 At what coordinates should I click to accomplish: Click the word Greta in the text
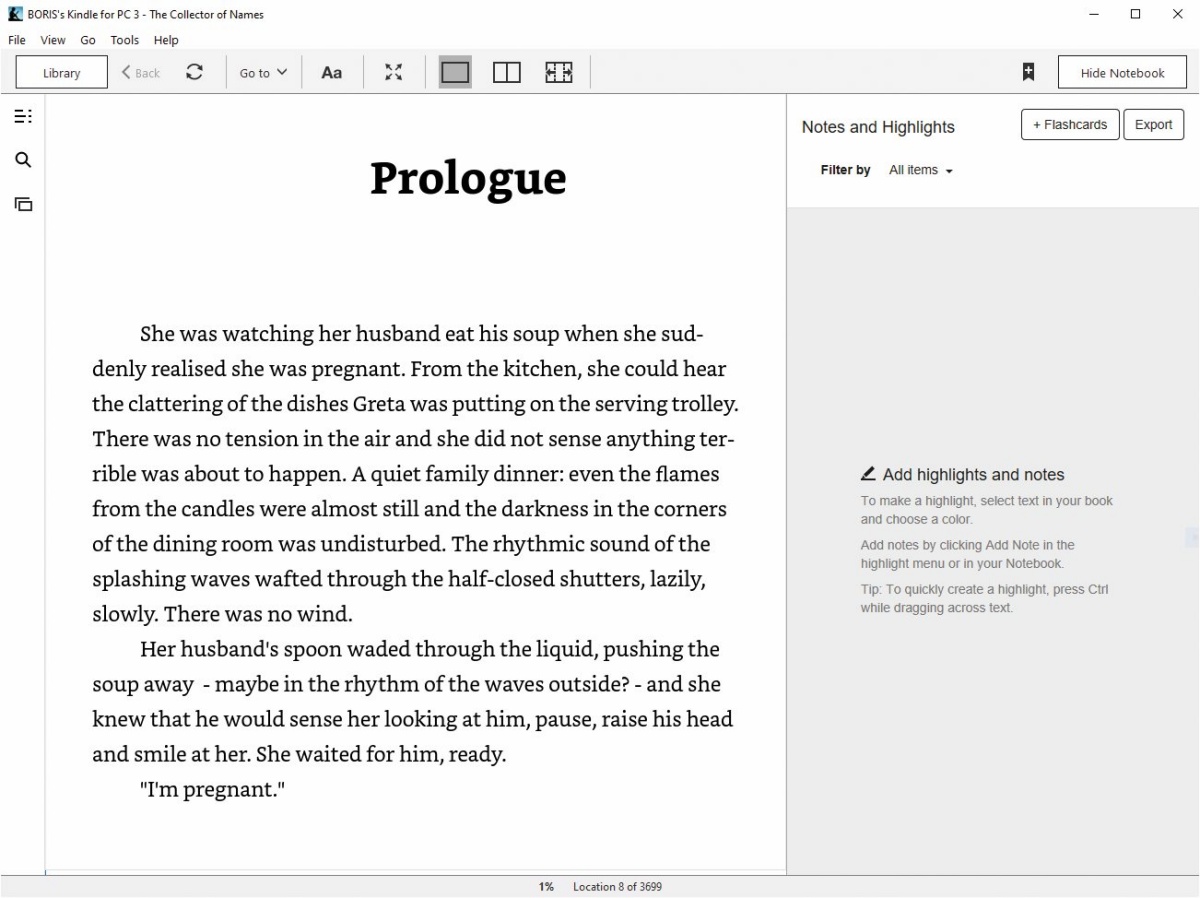click(x=379, y=404)
